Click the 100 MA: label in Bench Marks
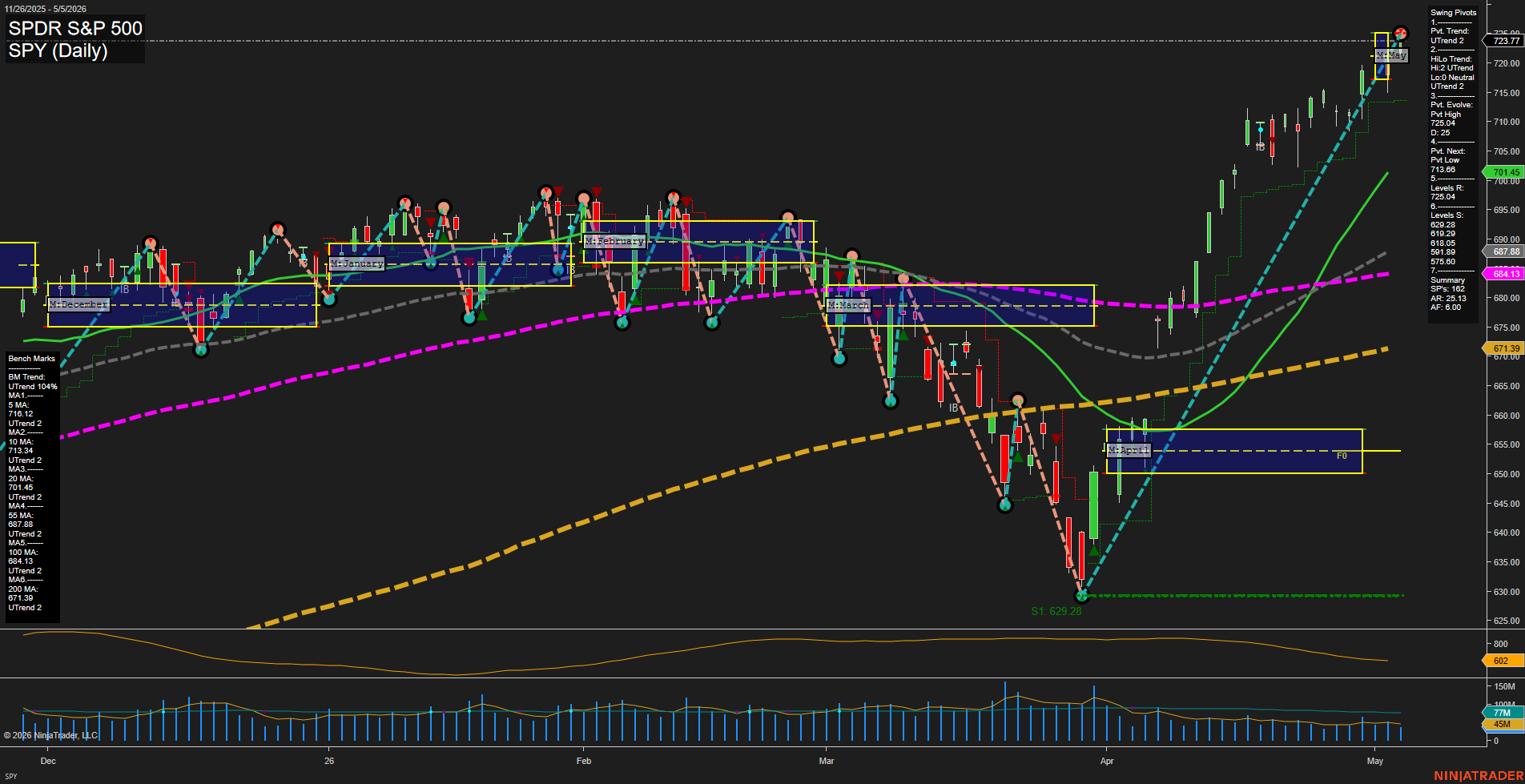The height and width of the screenshot is (784, 1525). tap(23, 553)
